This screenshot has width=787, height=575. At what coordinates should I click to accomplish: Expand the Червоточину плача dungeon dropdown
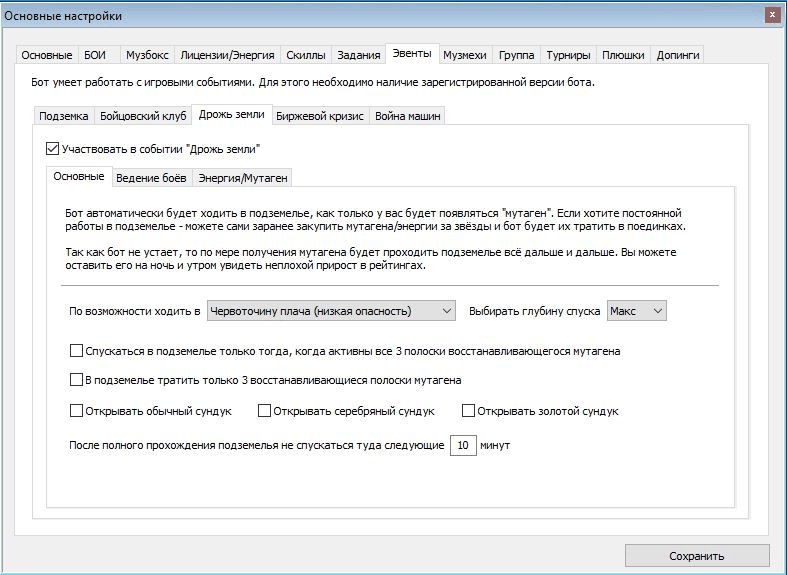(x=331, y=311)
